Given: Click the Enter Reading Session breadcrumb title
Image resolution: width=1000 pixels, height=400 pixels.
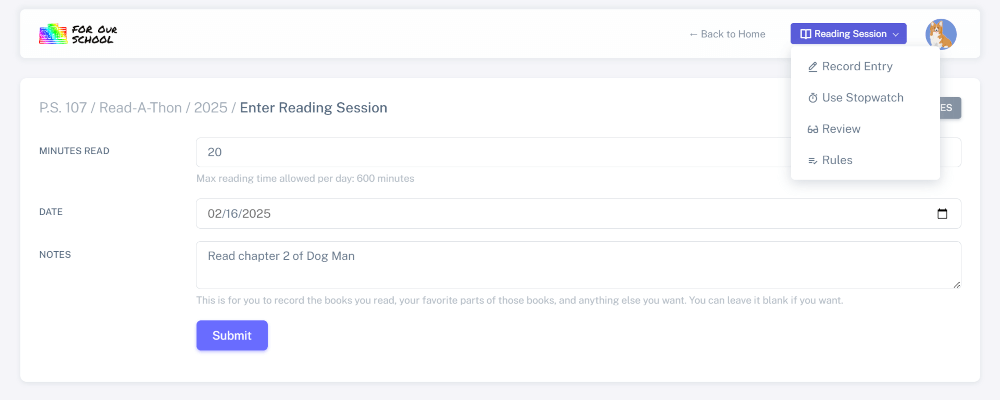Looking at the screenshot, I should [x=313, y=108].
